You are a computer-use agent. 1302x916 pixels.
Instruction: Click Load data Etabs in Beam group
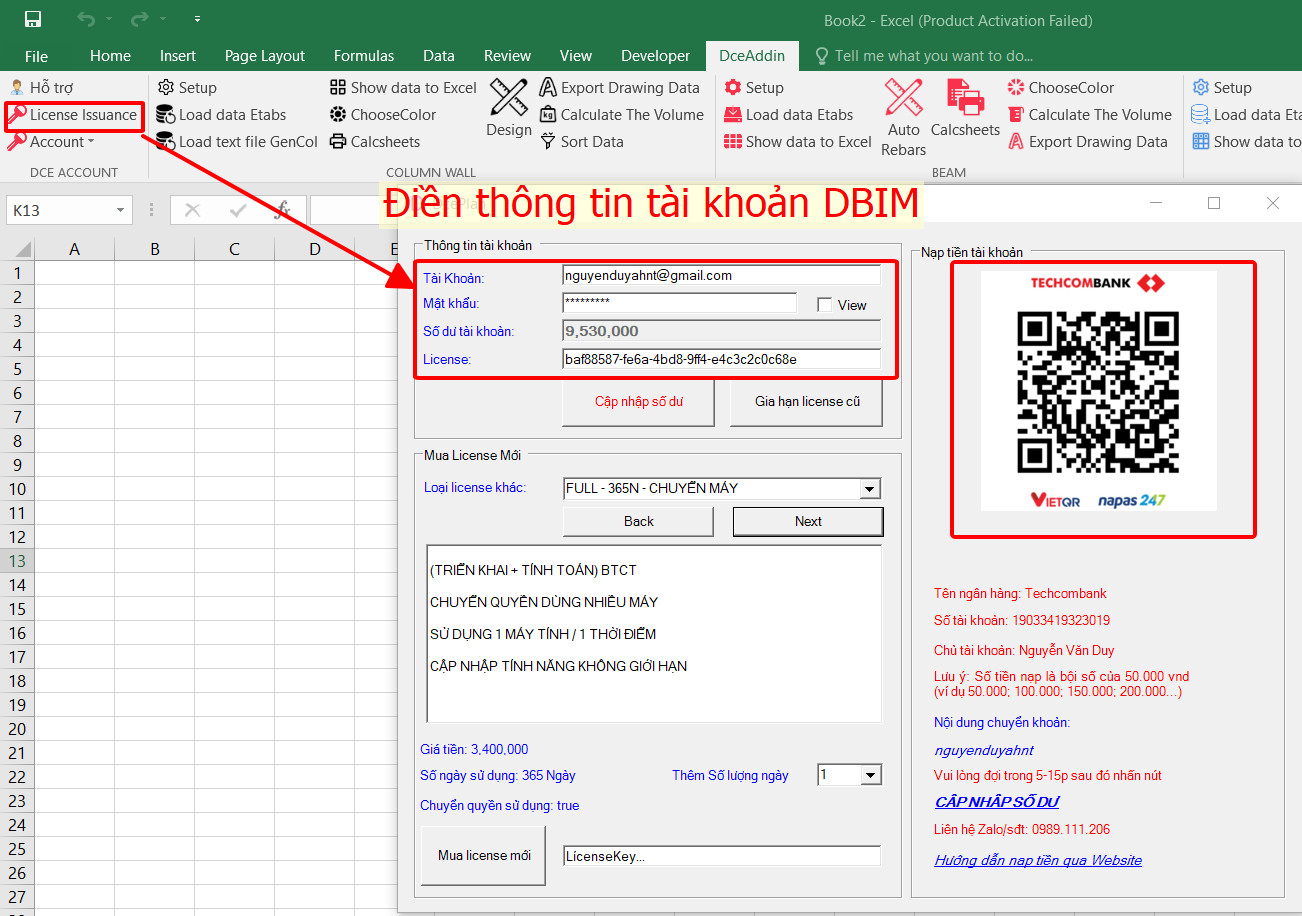click(x=789, y=115)
